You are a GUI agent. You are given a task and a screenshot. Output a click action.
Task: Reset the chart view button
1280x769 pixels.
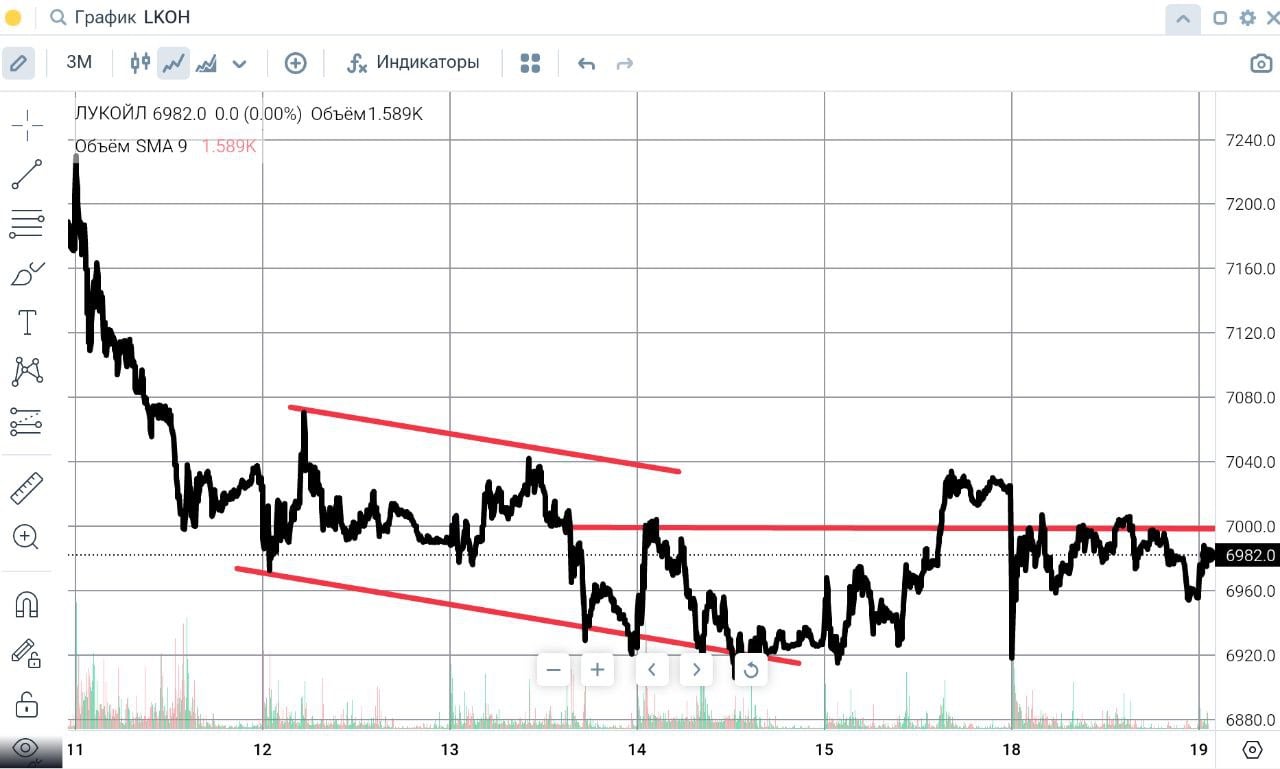click(x=750, y=669)
